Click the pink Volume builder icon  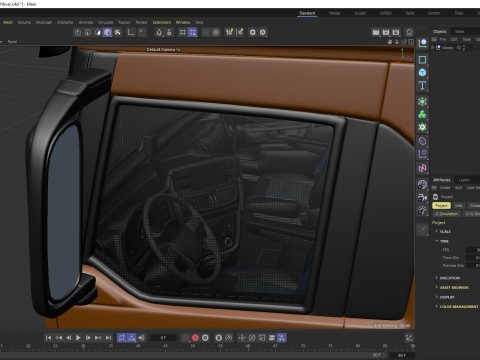pyautogui.click(x=422, y=168)
